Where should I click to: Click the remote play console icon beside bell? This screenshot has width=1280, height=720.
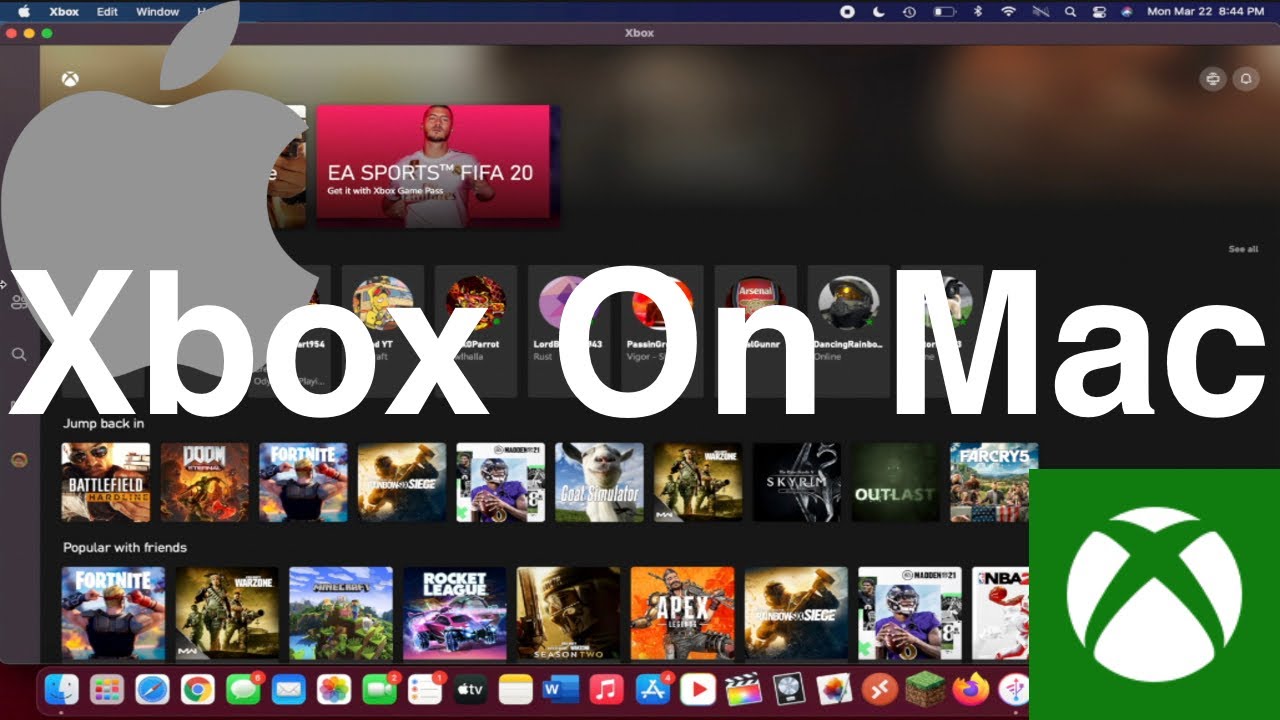point(1213,79)
